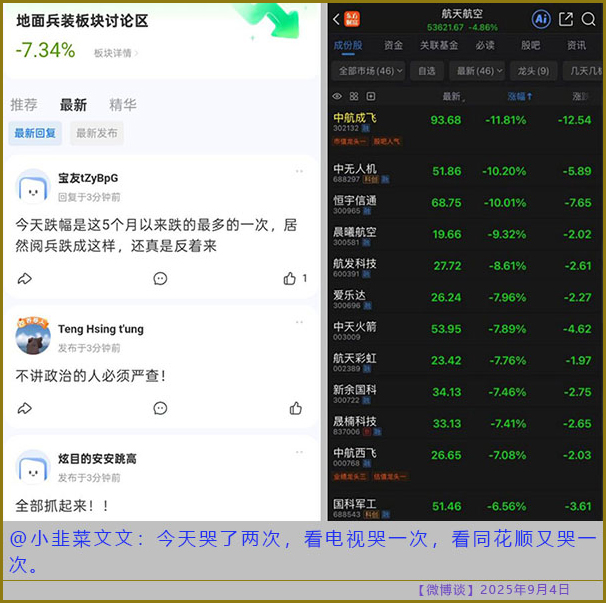The image size is (606, 603).
Task: Open the 板块详情 link
Action: 116,53
